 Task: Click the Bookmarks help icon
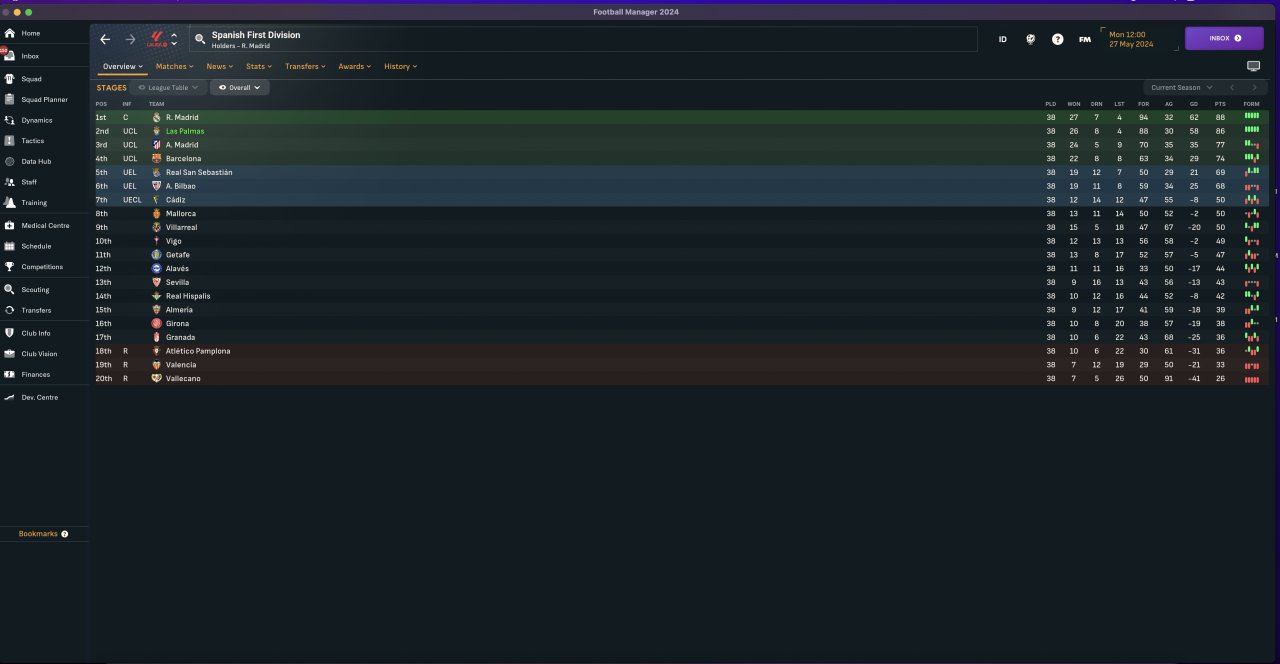tap(65, 534)
